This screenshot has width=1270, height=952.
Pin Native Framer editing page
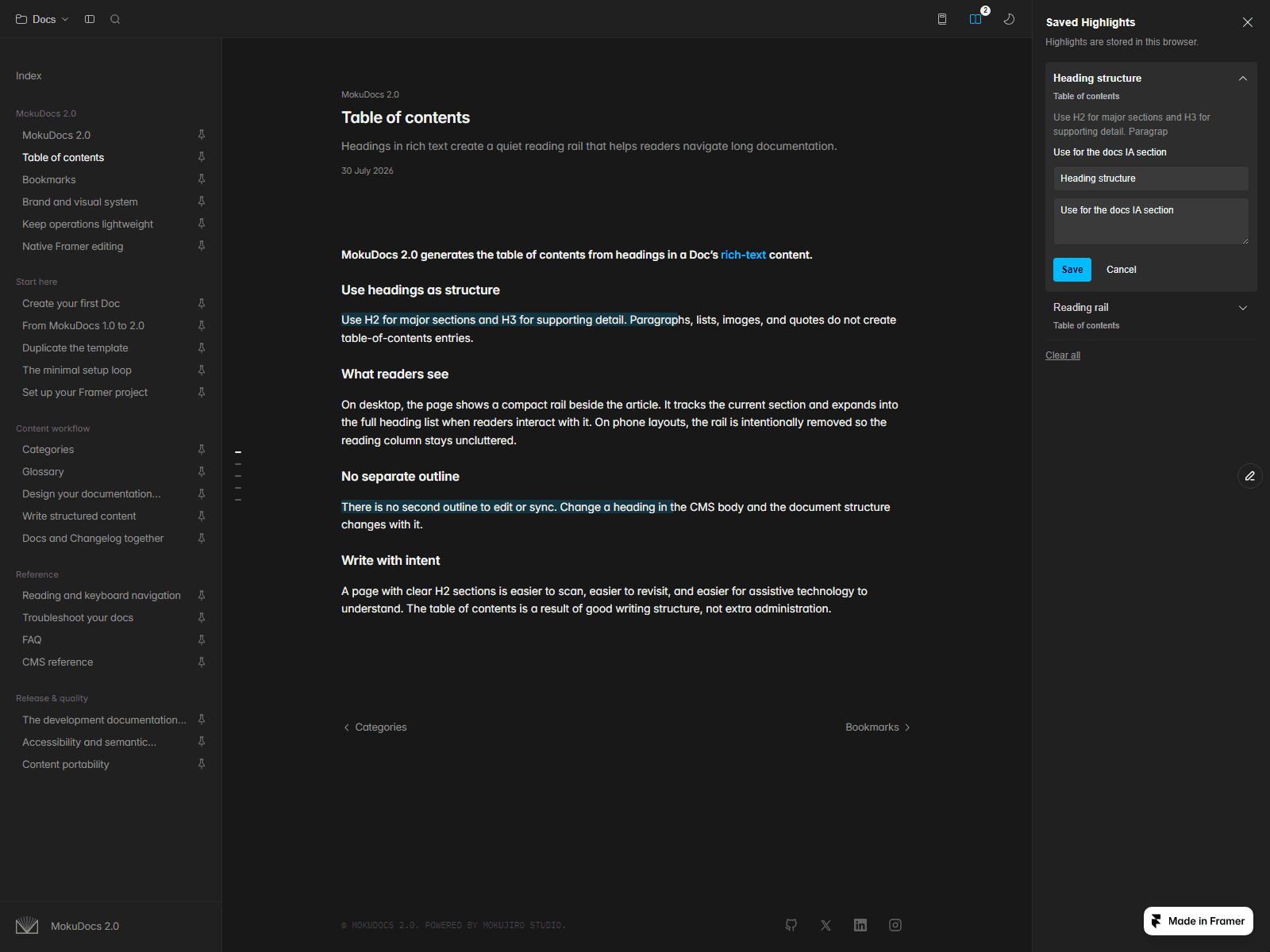202,246
